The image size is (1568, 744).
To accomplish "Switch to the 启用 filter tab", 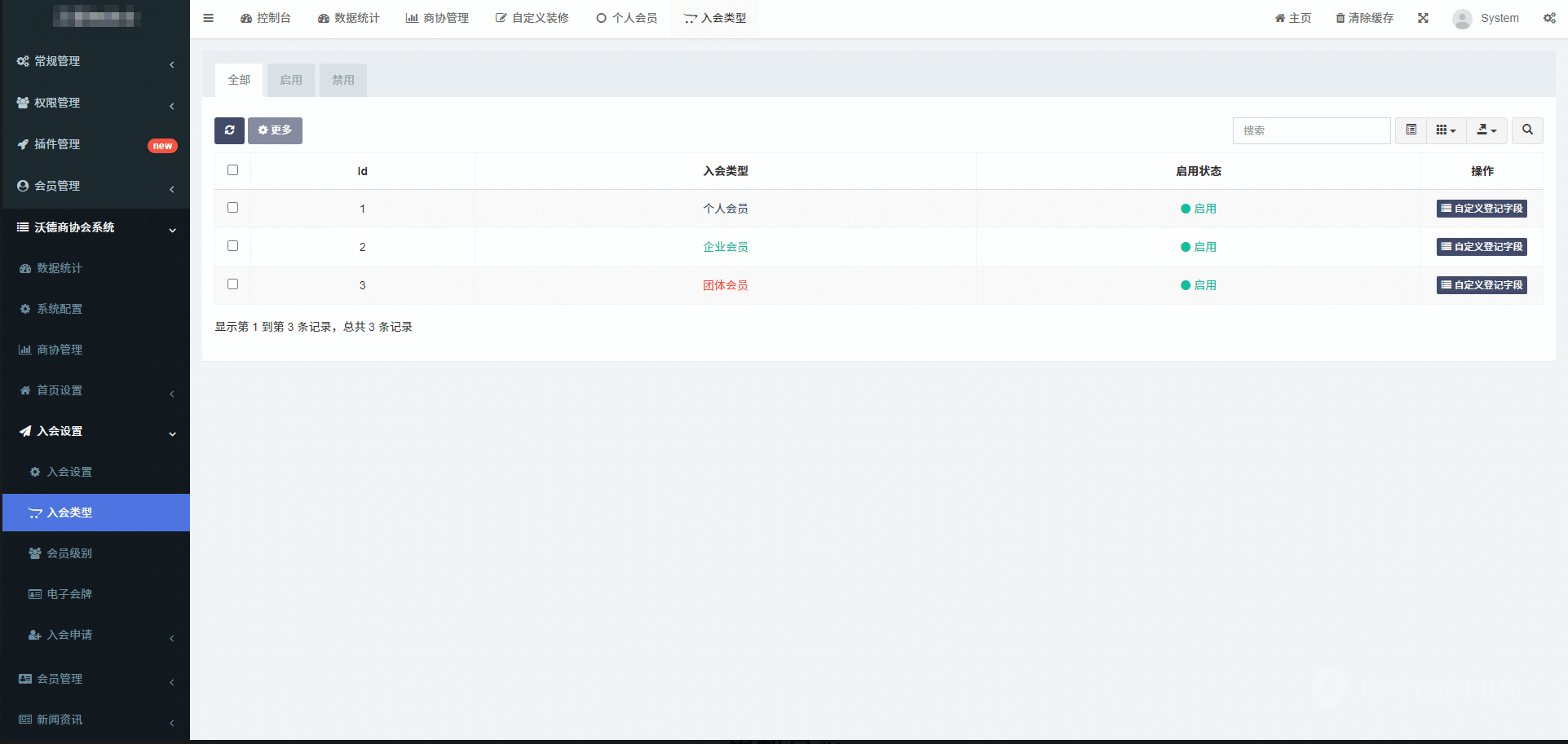I will pyautogui.click(x=290, y=80).
